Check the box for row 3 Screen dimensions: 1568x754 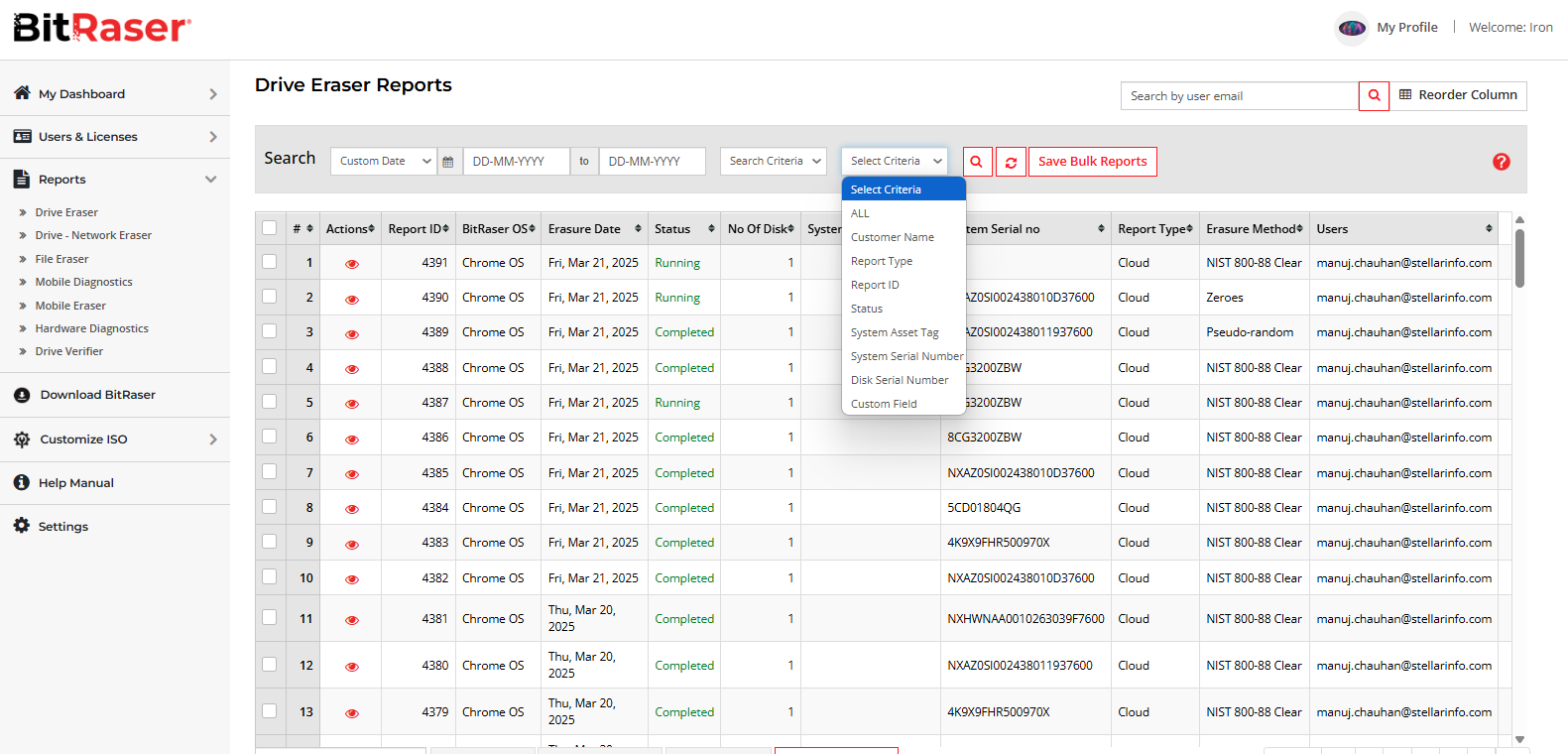(270, 330)
